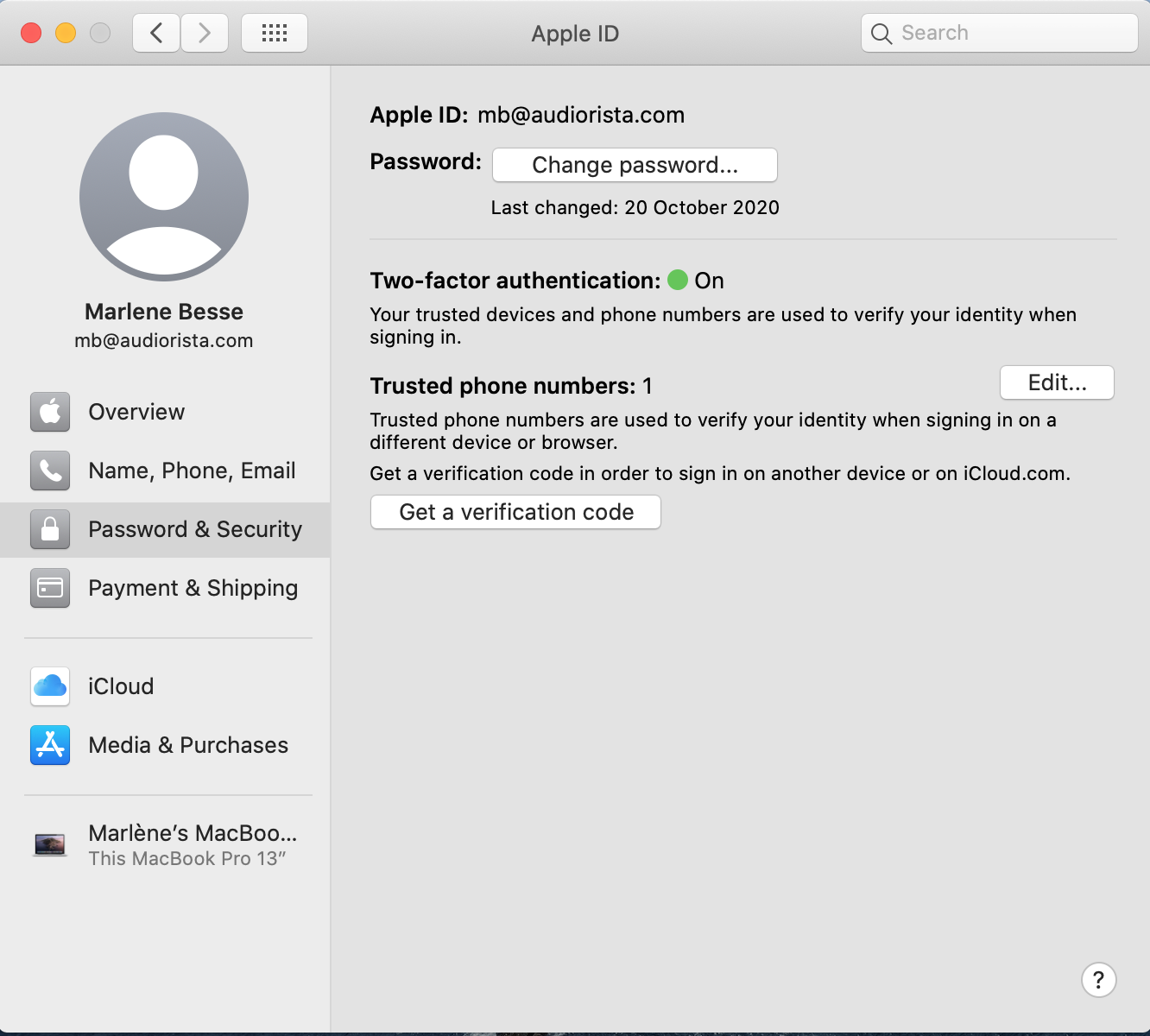Screen dimensions: 1150x1036
Task: Open the Overview section
Action: pyautogui.click(x=165, y=412)
